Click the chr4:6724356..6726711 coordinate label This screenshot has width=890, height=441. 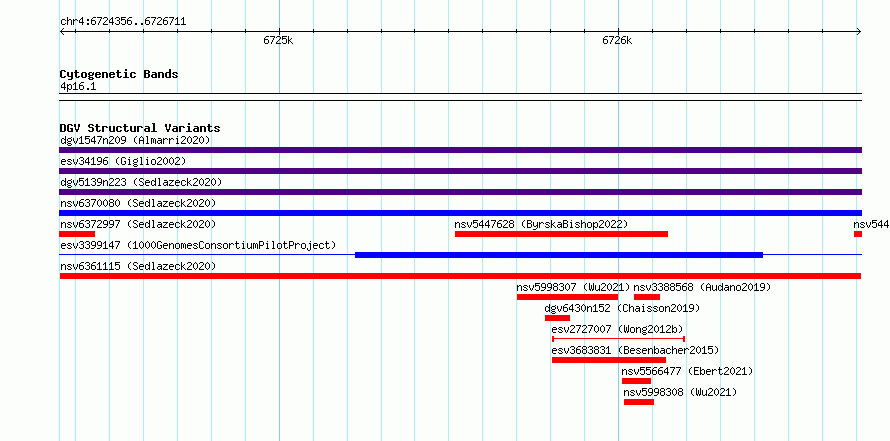click(x=123, y=22)
